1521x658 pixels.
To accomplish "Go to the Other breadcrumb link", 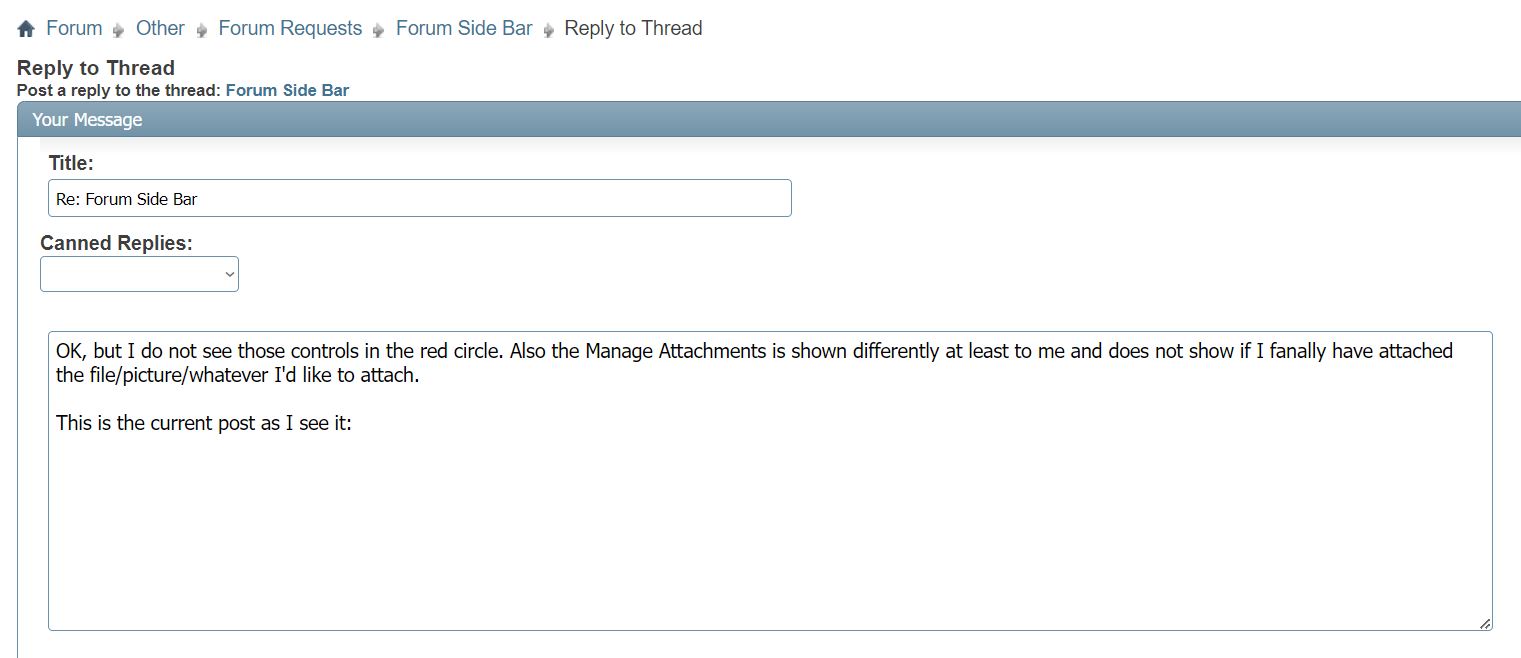I will (x=160, y=28).
